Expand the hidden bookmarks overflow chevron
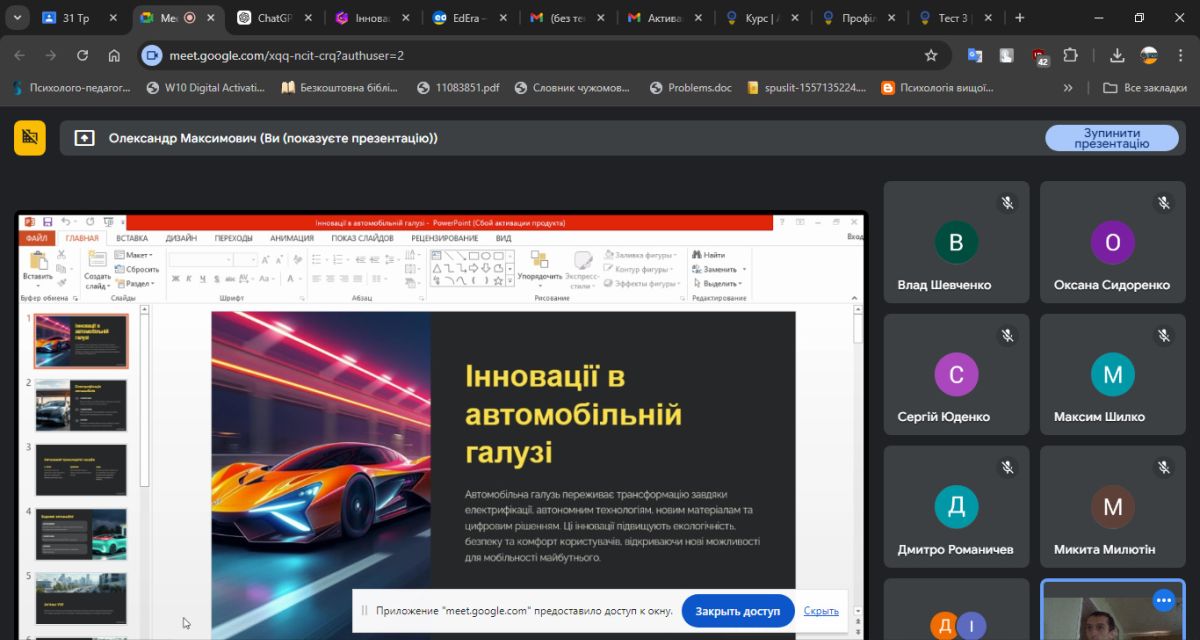 pyautogui.click(x=1068, y=88)
